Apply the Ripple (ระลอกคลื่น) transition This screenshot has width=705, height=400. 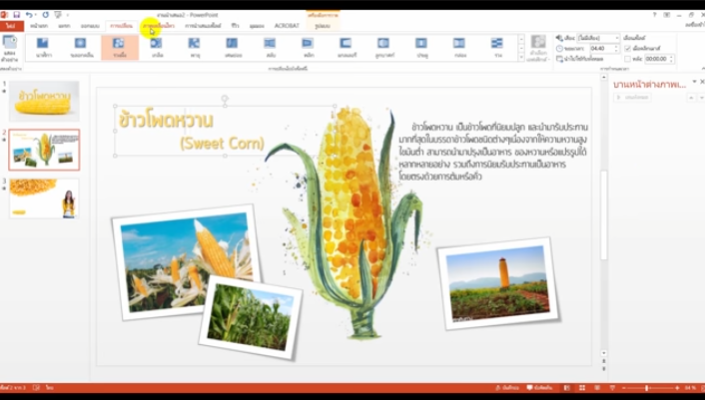[80, 48]
